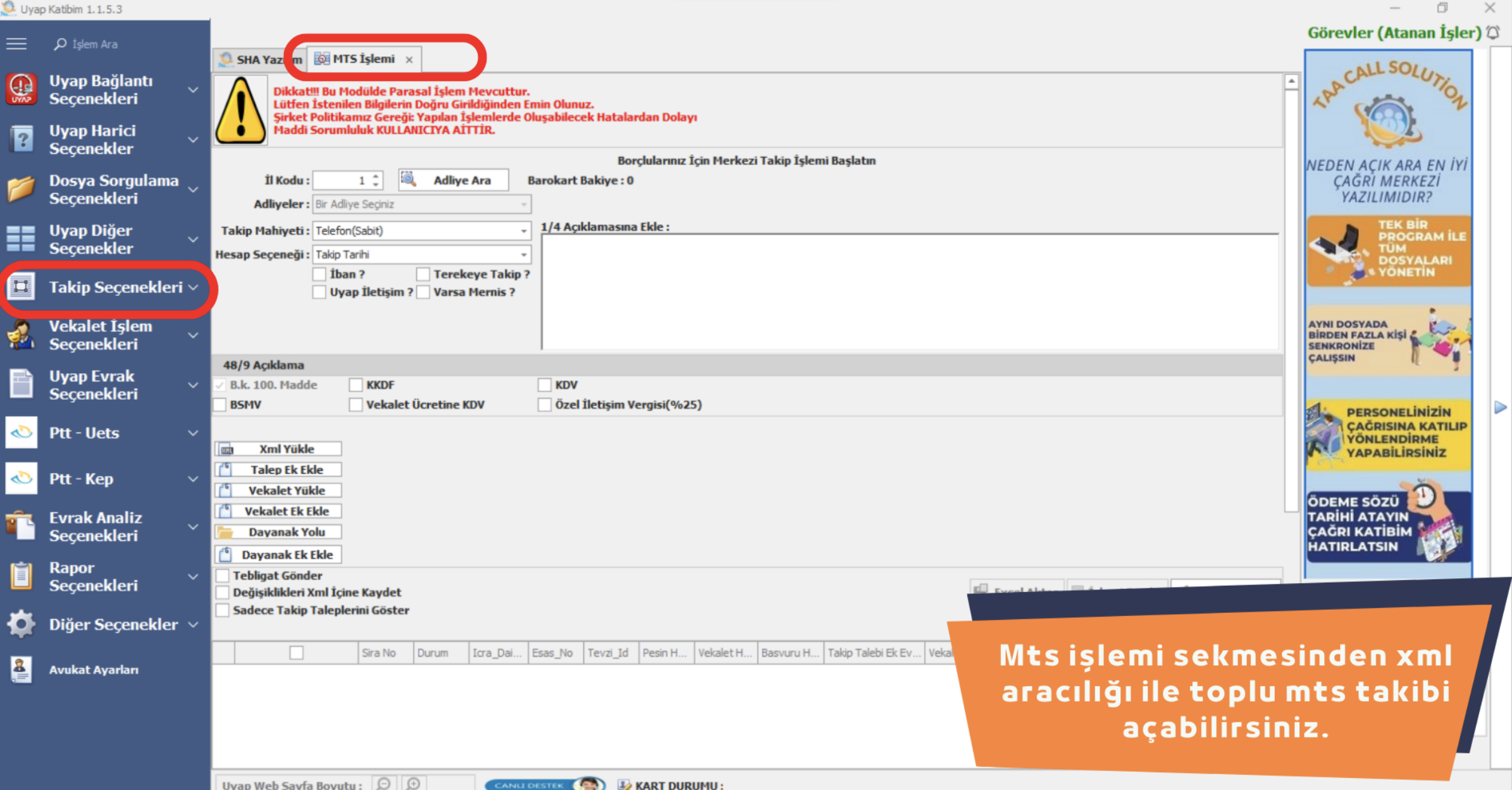Click the zoom-out magnifier in status bar
The image size is (1512, 790).
click(x=383, y=784)
